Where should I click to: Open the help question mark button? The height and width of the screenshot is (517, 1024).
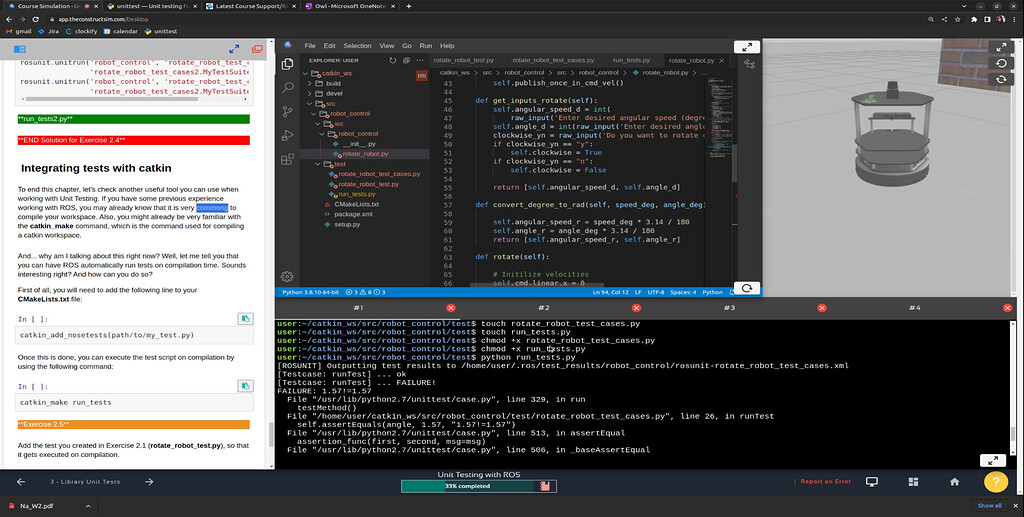(x=996, y=482)
